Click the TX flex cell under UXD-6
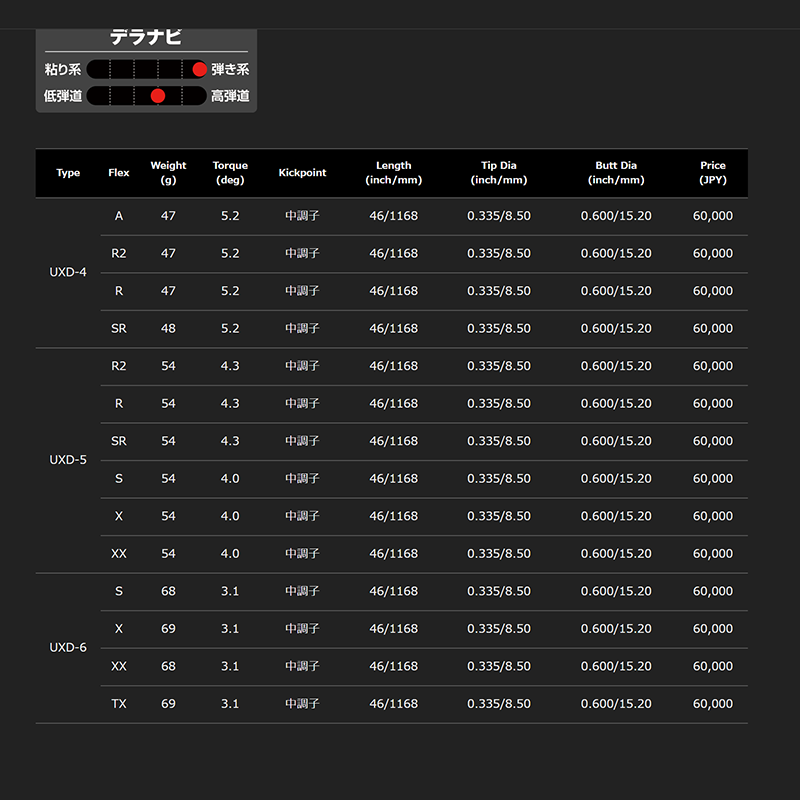The image size is (800, 800). (119, 704)
